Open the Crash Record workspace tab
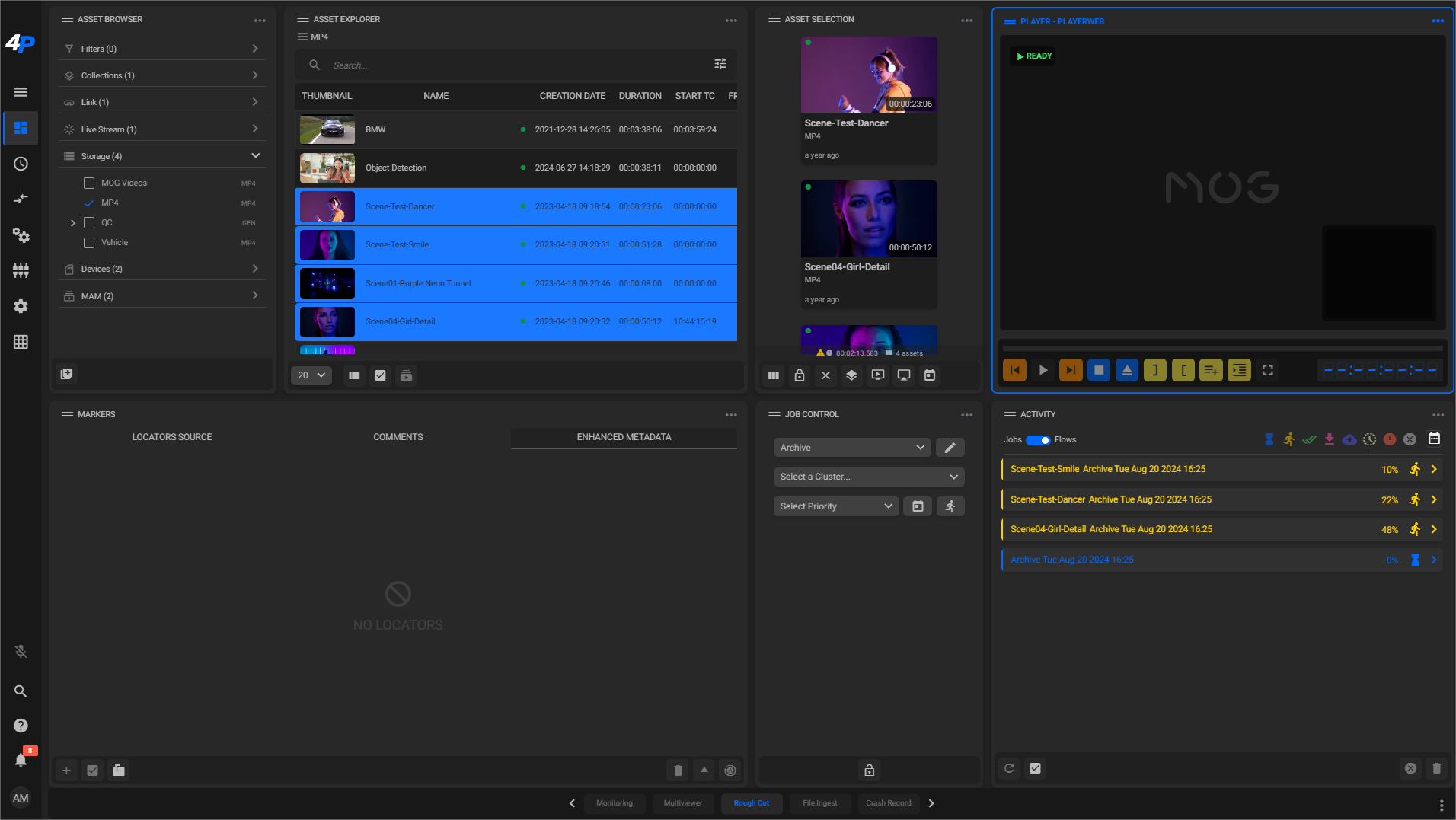This screenshot has height=820, width=1456. (889, 803)
